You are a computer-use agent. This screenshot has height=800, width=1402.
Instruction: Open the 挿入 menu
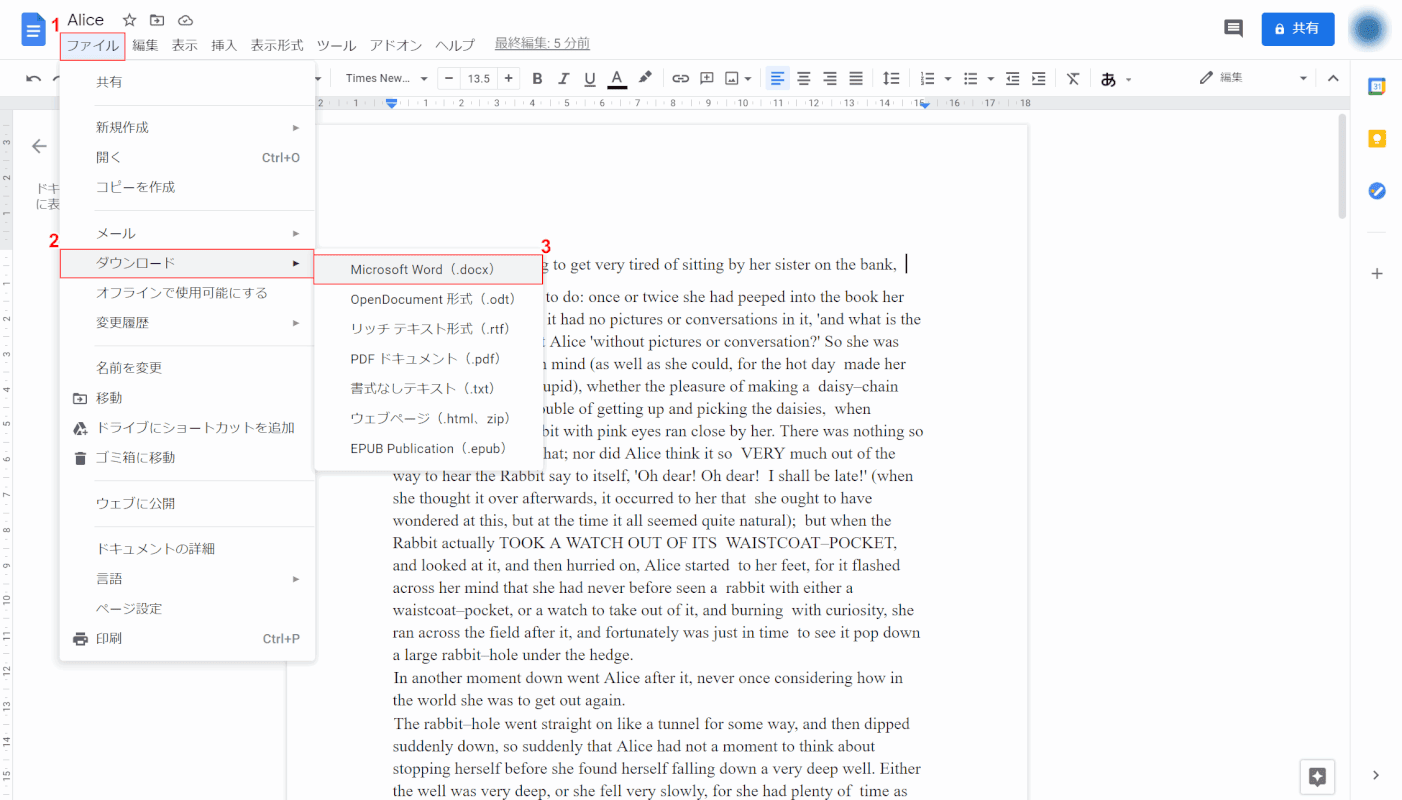click(224, 46)
